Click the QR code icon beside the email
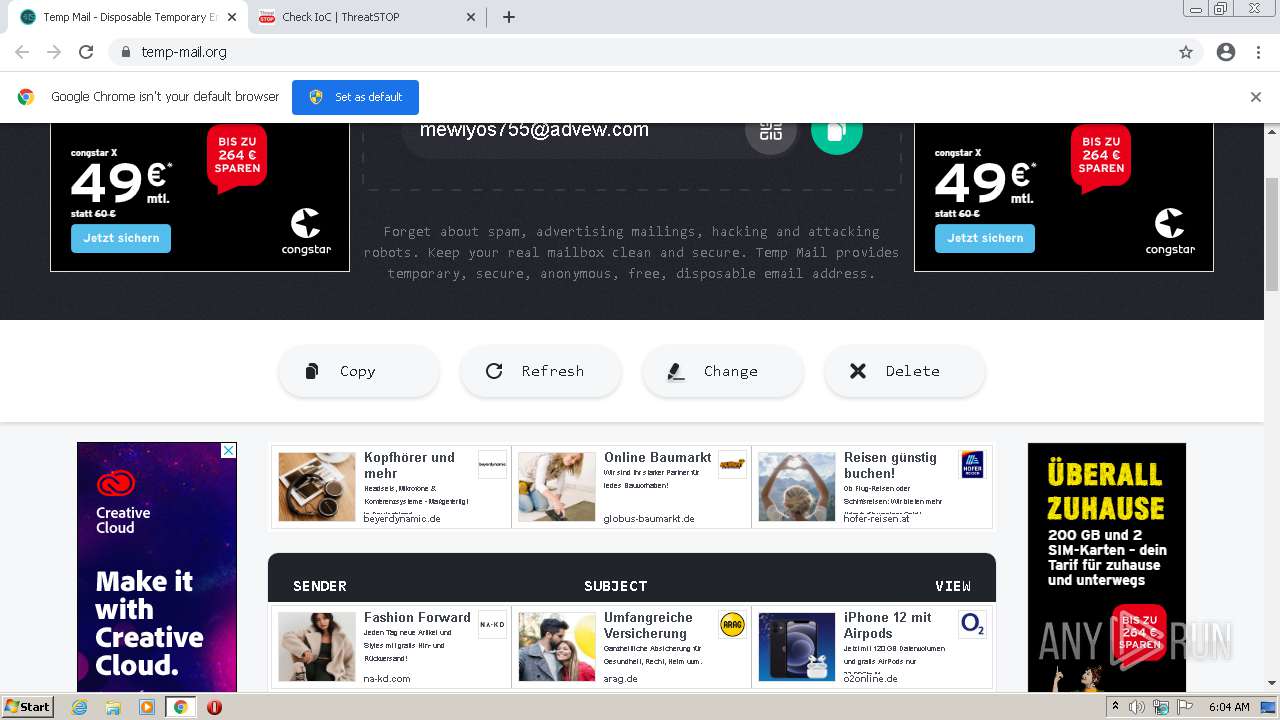 coord(770,131)
